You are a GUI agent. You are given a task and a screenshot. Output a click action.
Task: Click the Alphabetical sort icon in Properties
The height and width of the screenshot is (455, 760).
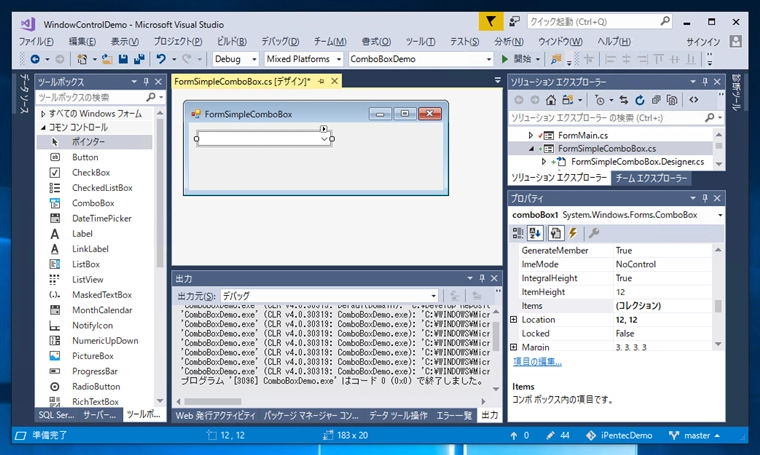pos(536,234)
